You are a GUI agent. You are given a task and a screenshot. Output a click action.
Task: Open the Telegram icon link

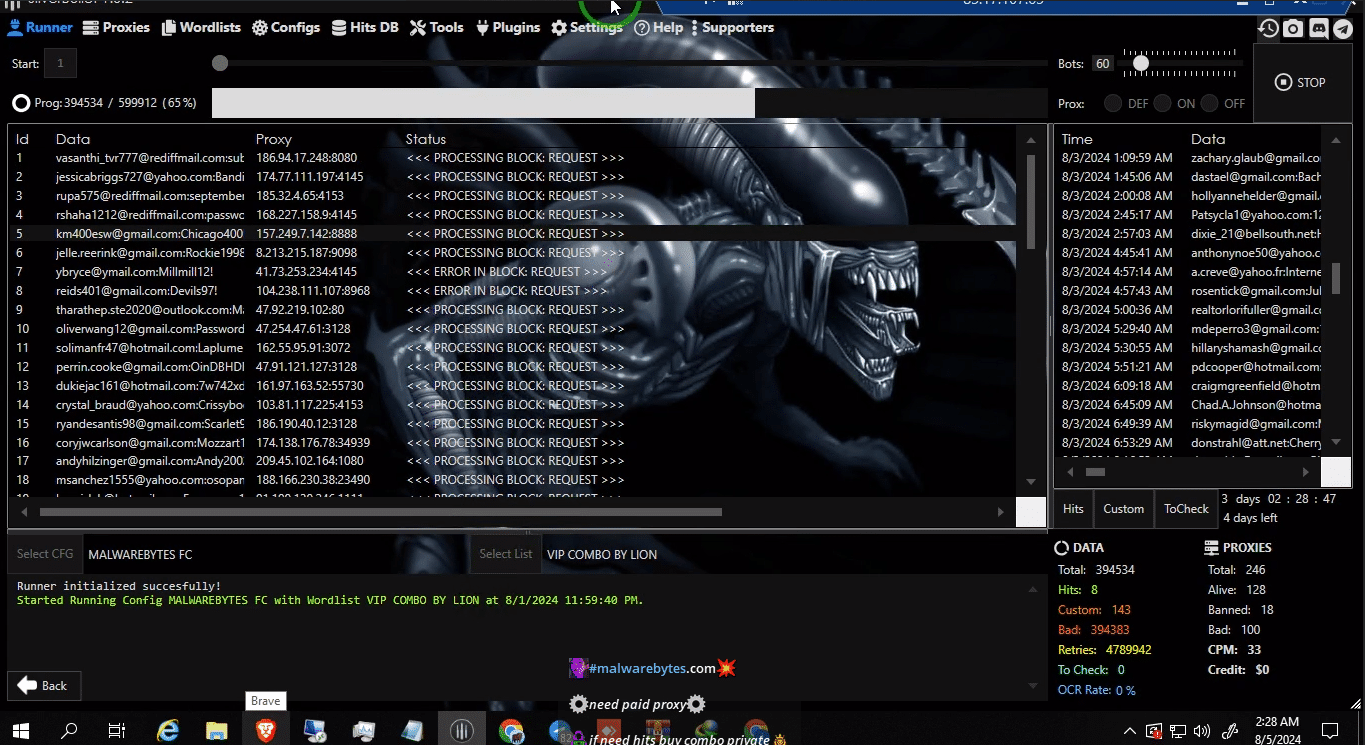pyautogui.click(x=1343, y=29)
